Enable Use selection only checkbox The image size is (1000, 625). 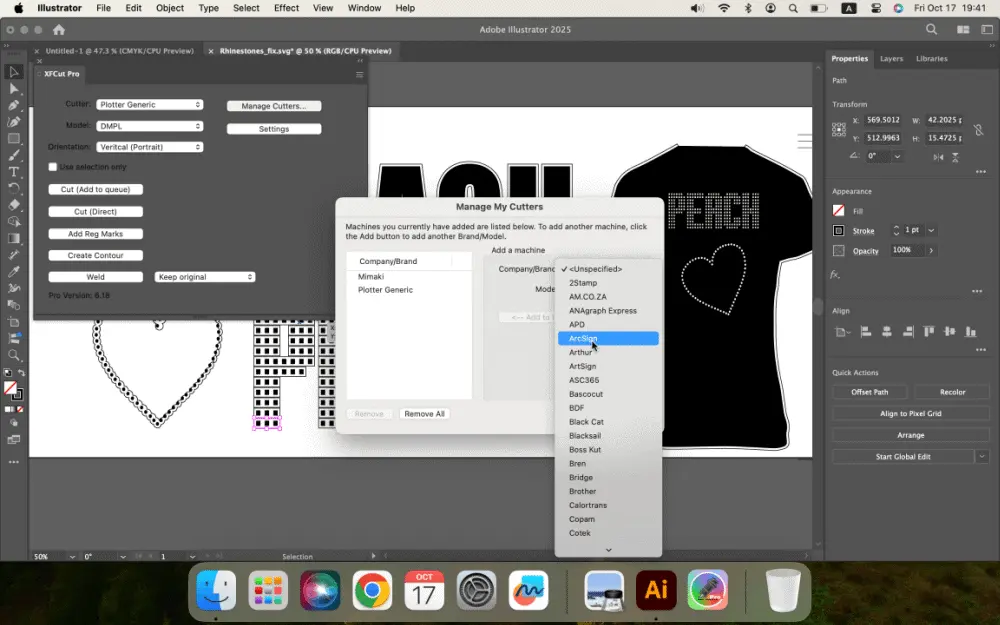pos(53,167)
